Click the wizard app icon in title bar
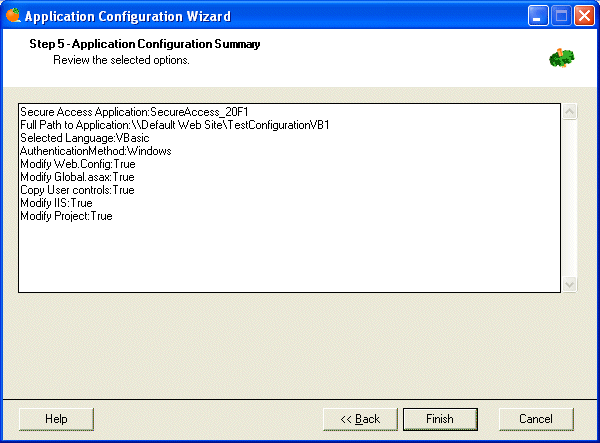The height and width of the screenshot is (443, 600). tap(12, 16)
